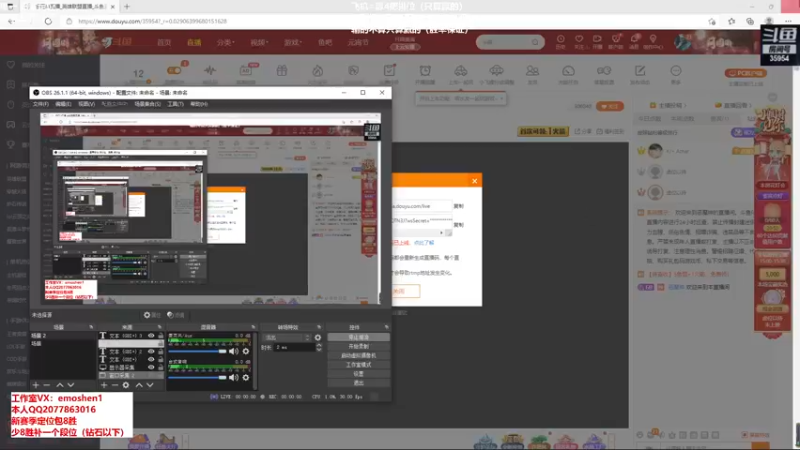Open the 场景集合(S) menu in OBS

coord(147,104)
